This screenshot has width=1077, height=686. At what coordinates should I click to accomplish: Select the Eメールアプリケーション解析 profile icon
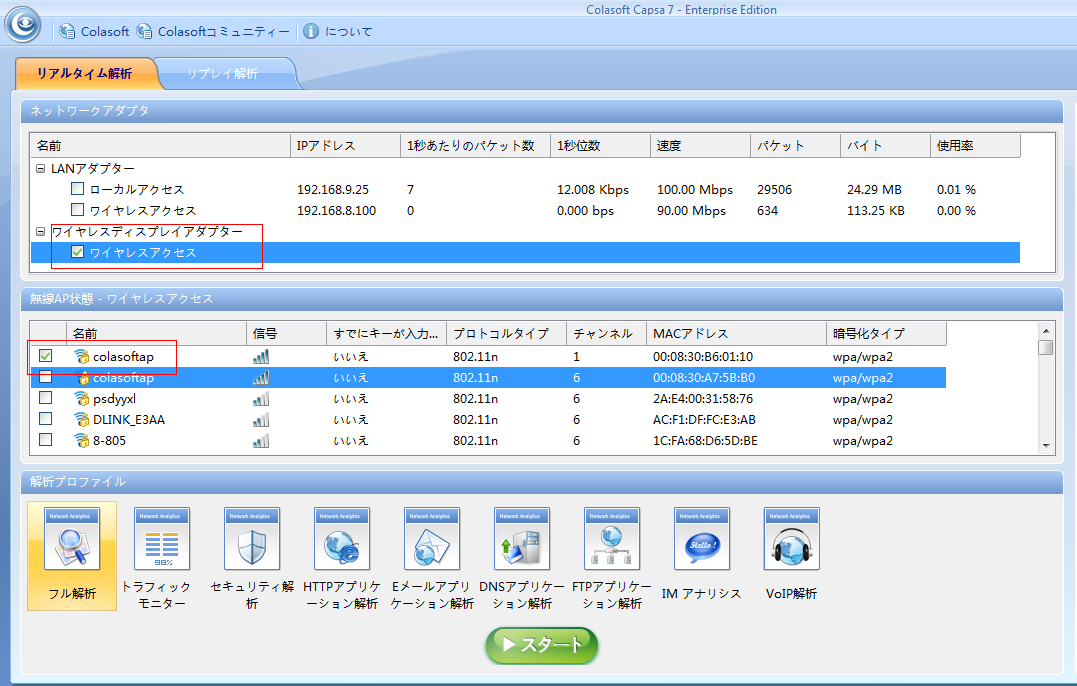(x=431, y=539)
